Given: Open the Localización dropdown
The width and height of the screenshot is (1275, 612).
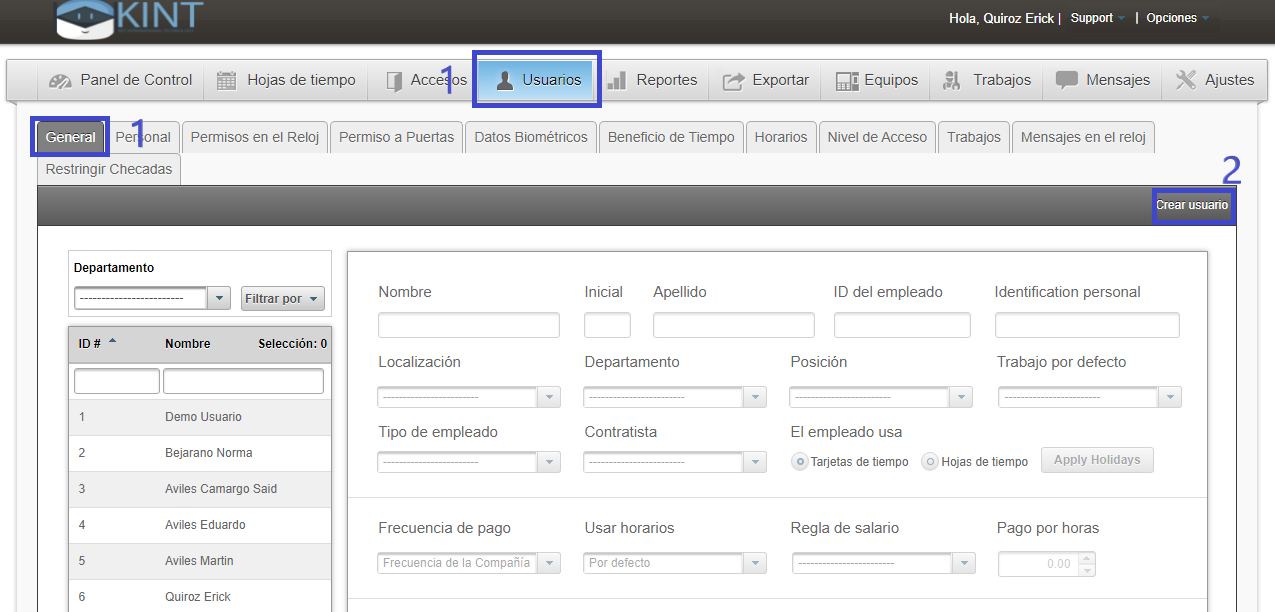Looking at the screenshot, I should pos(549,398).
